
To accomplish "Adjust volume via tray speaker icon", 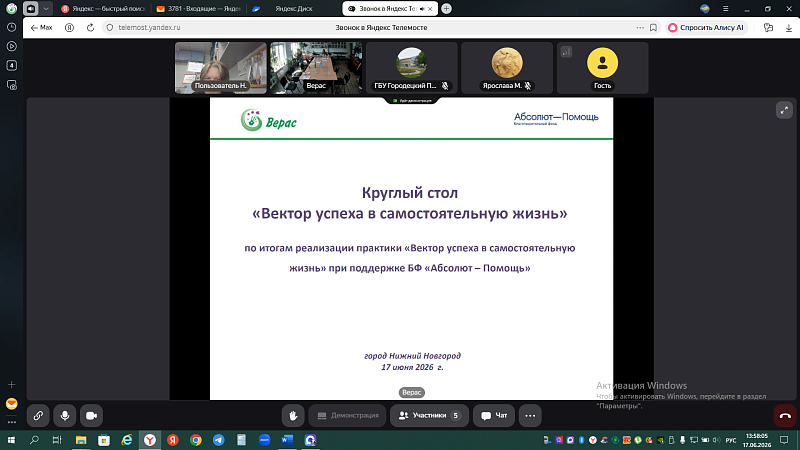I will (x=716, y=440).
